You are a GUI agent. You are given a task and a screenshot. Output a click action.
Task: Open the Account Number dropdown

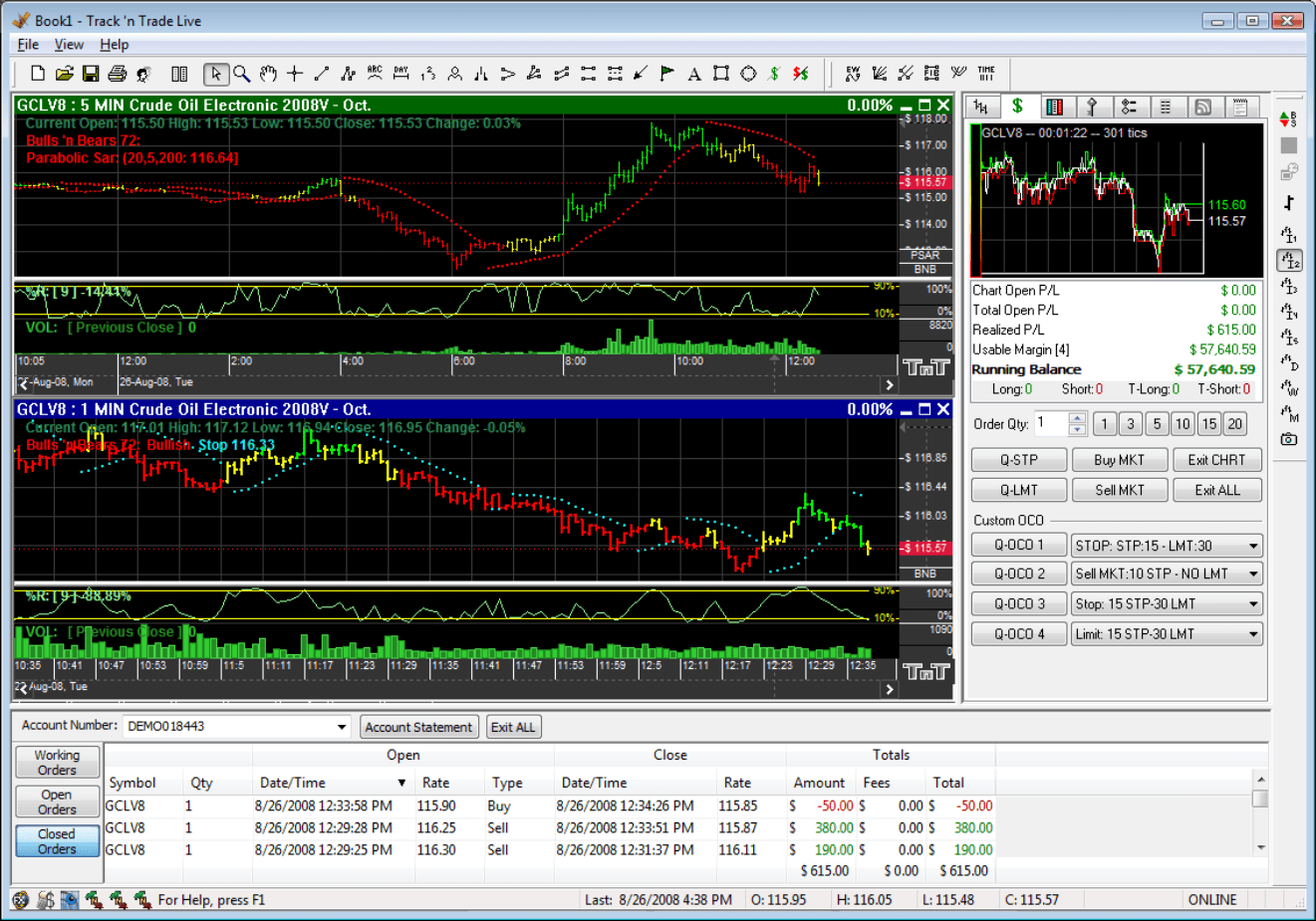(342, 727)
